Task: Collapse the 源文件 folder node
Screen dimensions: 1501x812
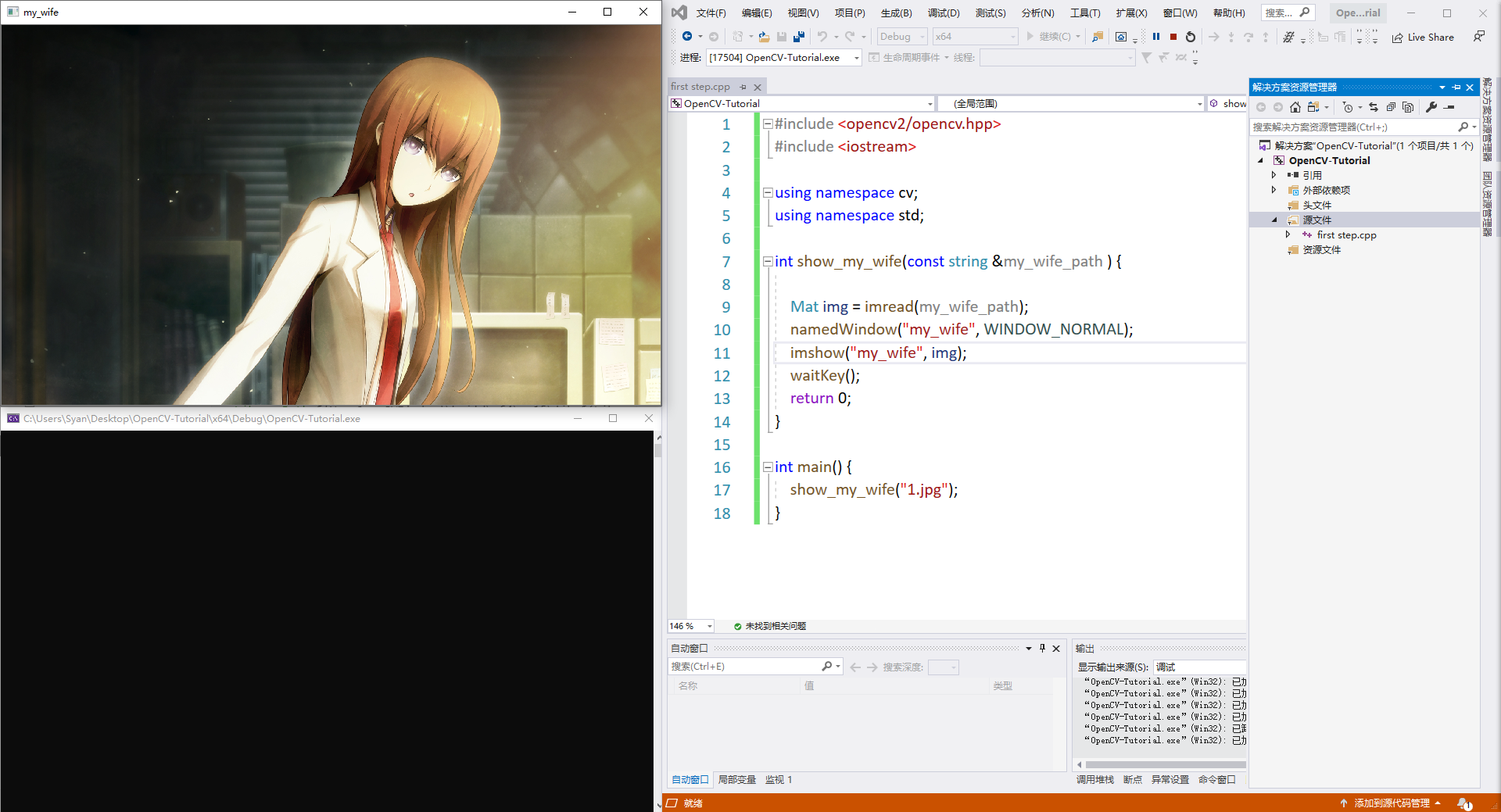Action: 1274,220
